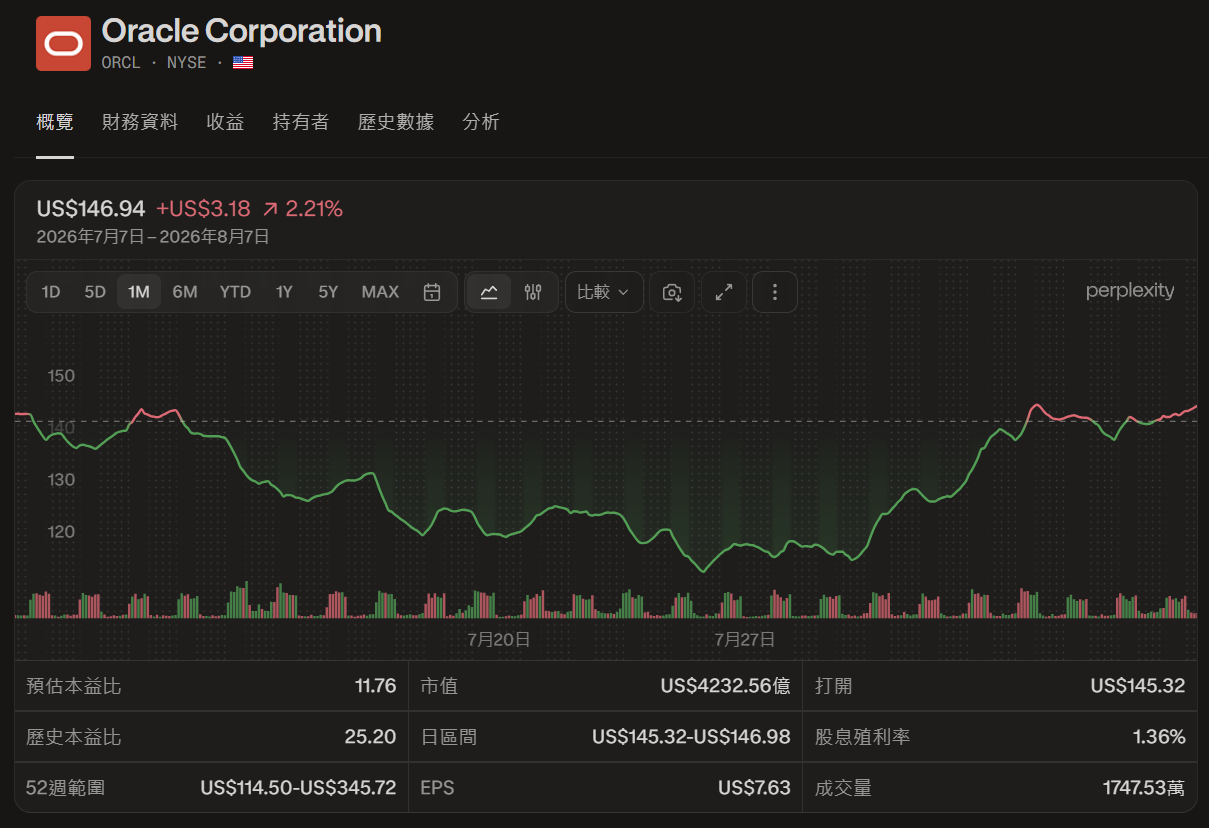The image size is (1209, 828).
Task: Select the 1D time range
Action: 51,292
